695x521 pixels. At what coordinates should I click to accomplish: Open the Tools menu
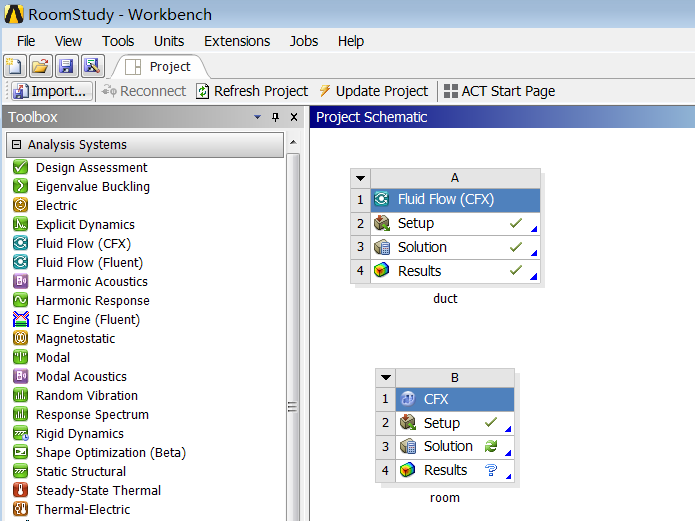(118, 41)
